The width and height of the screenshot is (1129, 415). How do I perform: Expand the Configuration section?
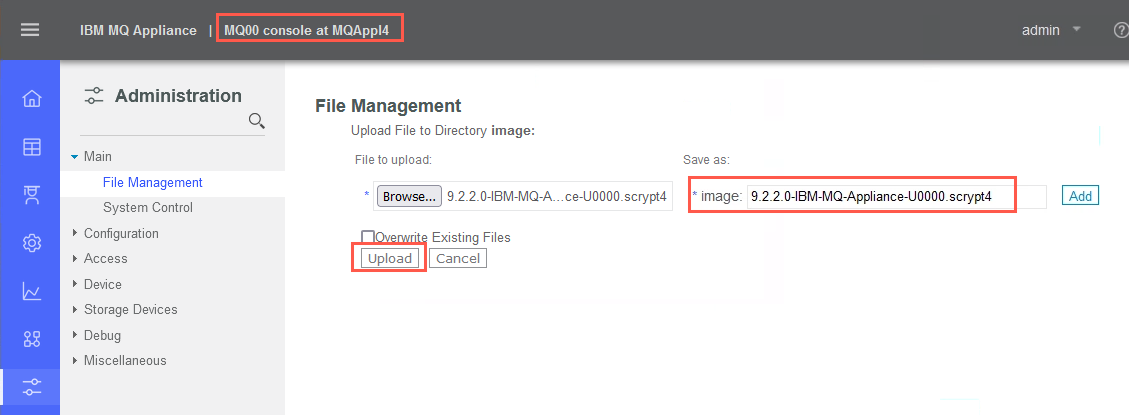click(x=73, y=233)
